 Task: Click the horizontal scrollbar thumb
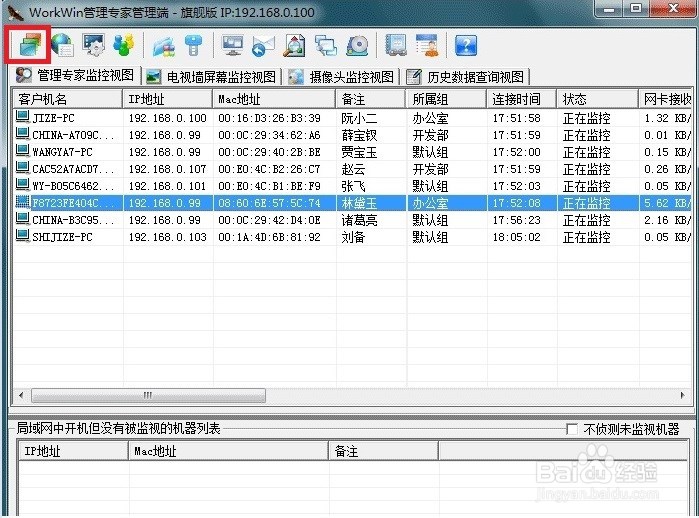coord(148,395)
